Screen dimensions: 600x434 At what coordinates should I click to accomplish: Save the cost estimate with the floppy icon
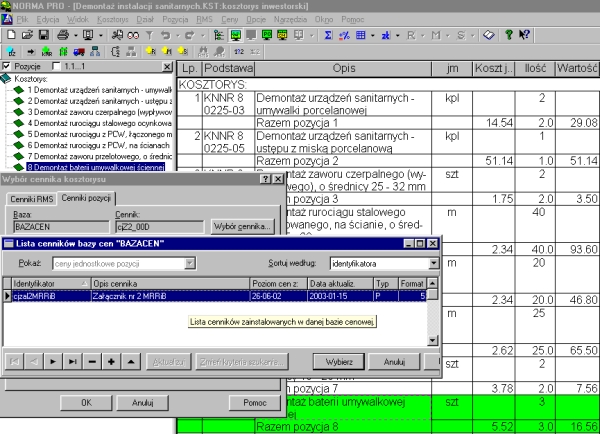(x=42, y=34)
